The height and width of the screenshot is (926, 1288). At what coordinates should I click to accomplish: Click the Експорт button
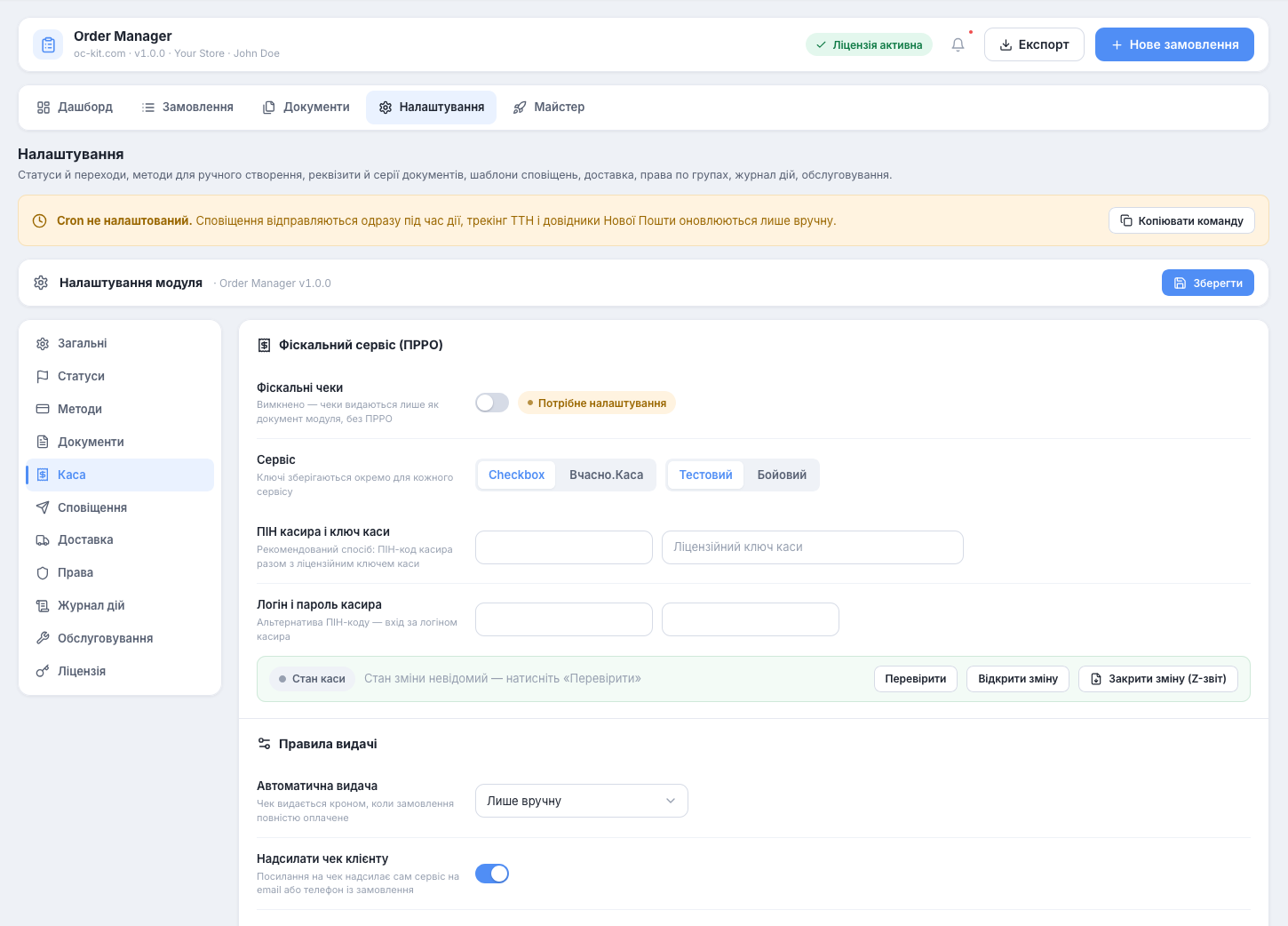pyautogui.click(x=1034, y=44)
